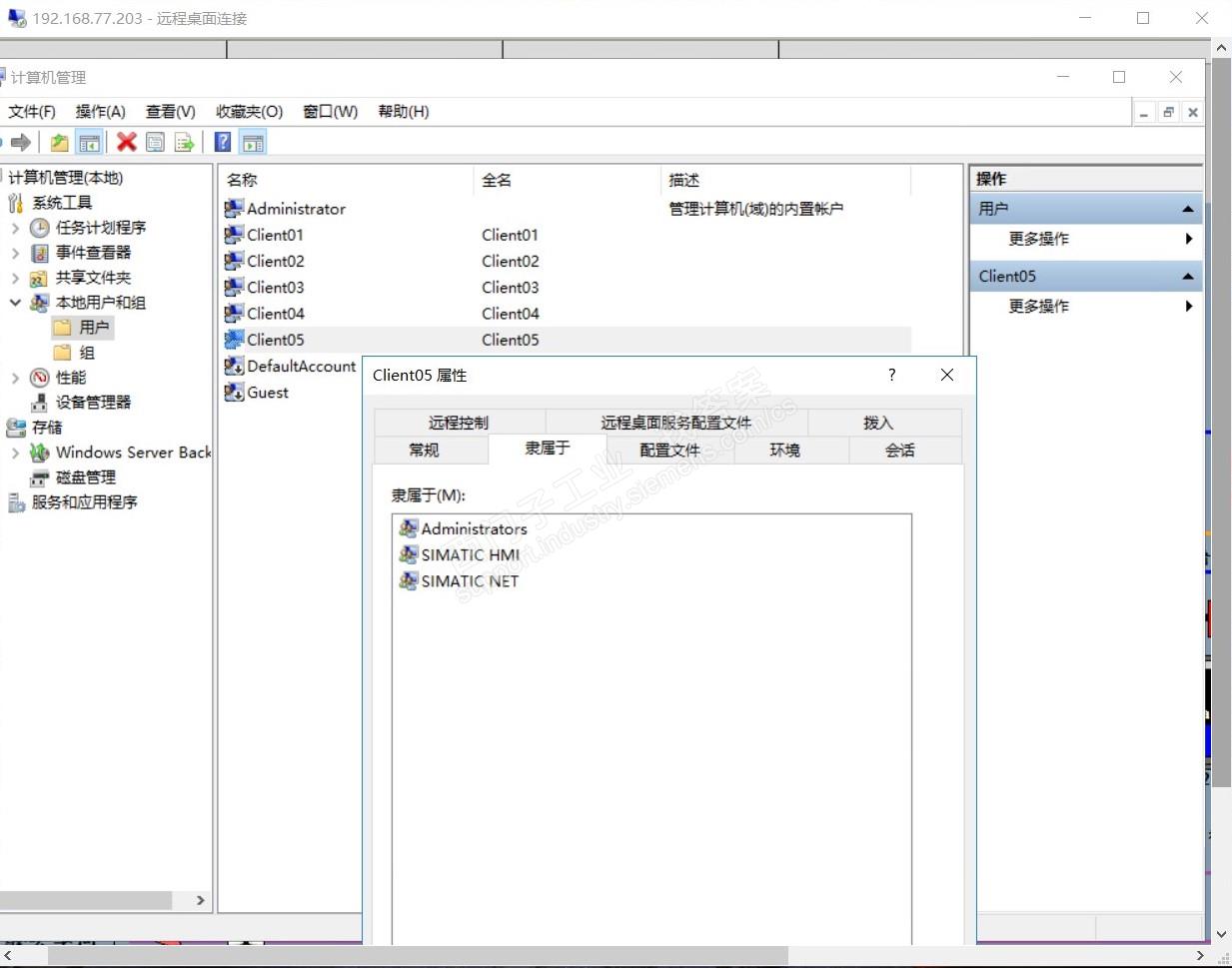Click the 描述 column header
This screenshot has height=968, width=1232.
[x=785, y=181]
